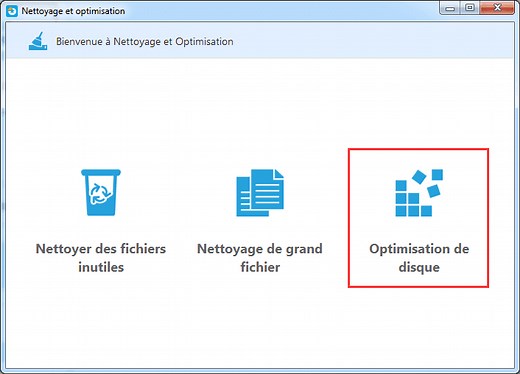Image resolution: width=520 pixels, height=374 pixels.
Task: Choose "Optimisation de disque" label
Action: (x=419, y=258)
